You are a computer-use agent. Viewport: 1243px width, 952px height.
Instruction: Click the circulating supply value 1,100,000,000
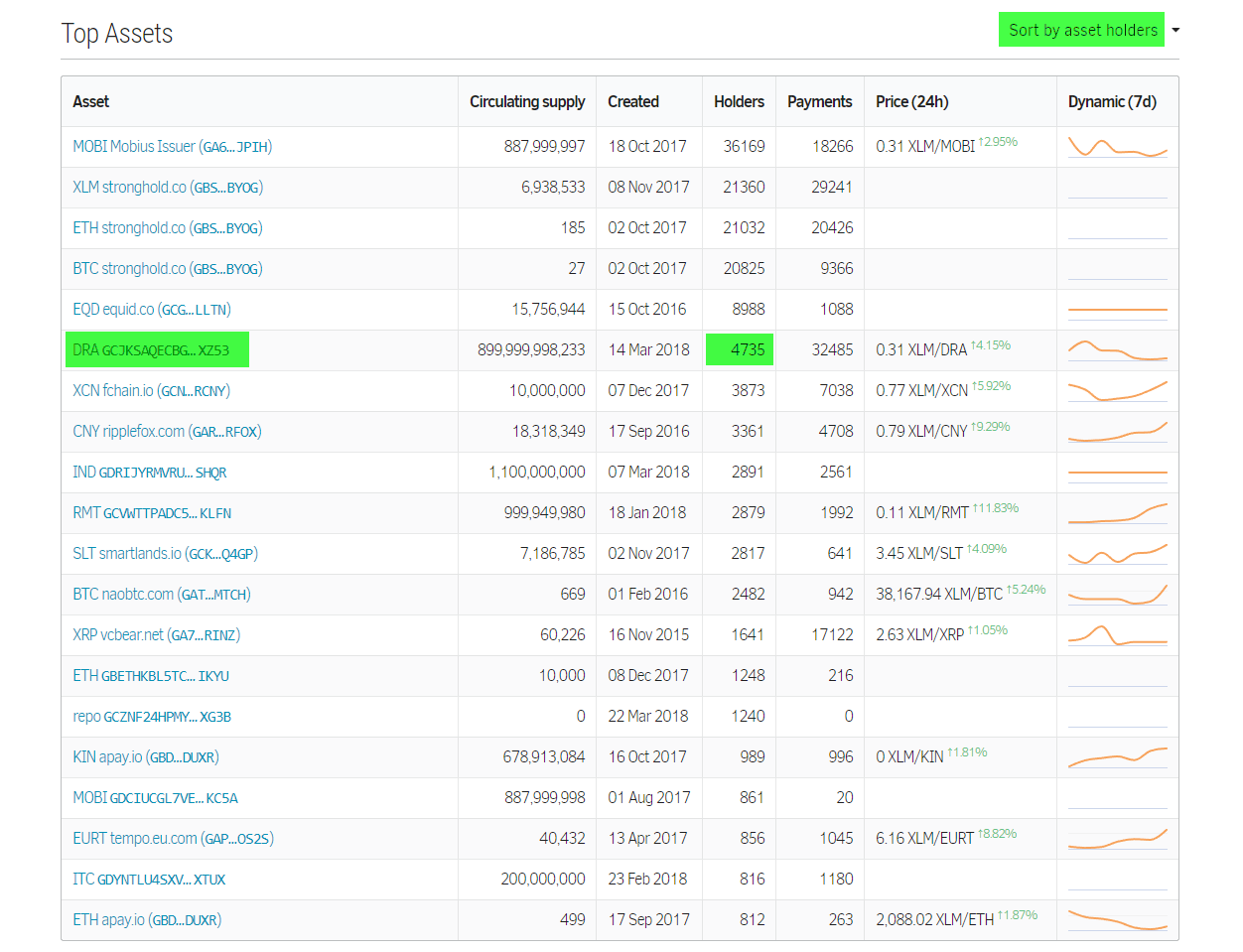(537, 473)
